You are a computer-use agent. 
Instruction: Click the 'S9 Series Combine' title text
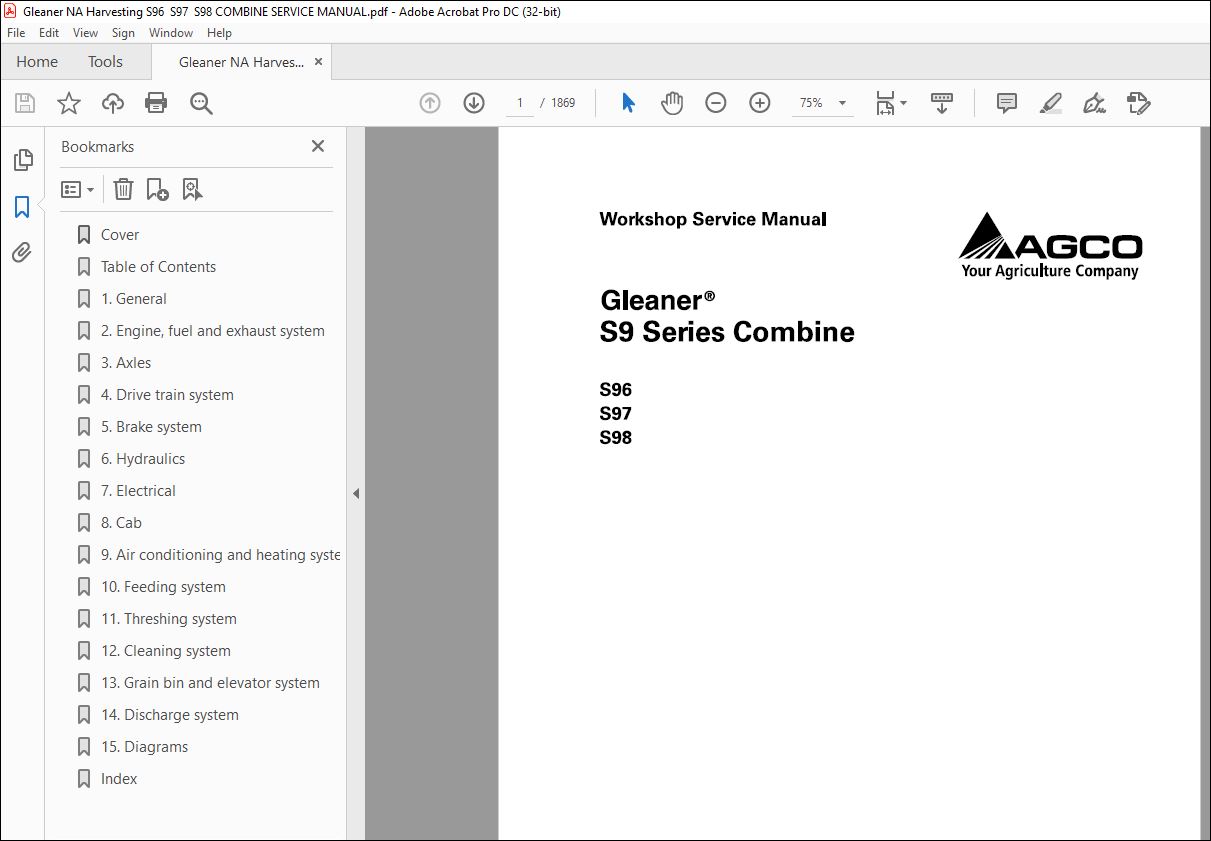727,332
